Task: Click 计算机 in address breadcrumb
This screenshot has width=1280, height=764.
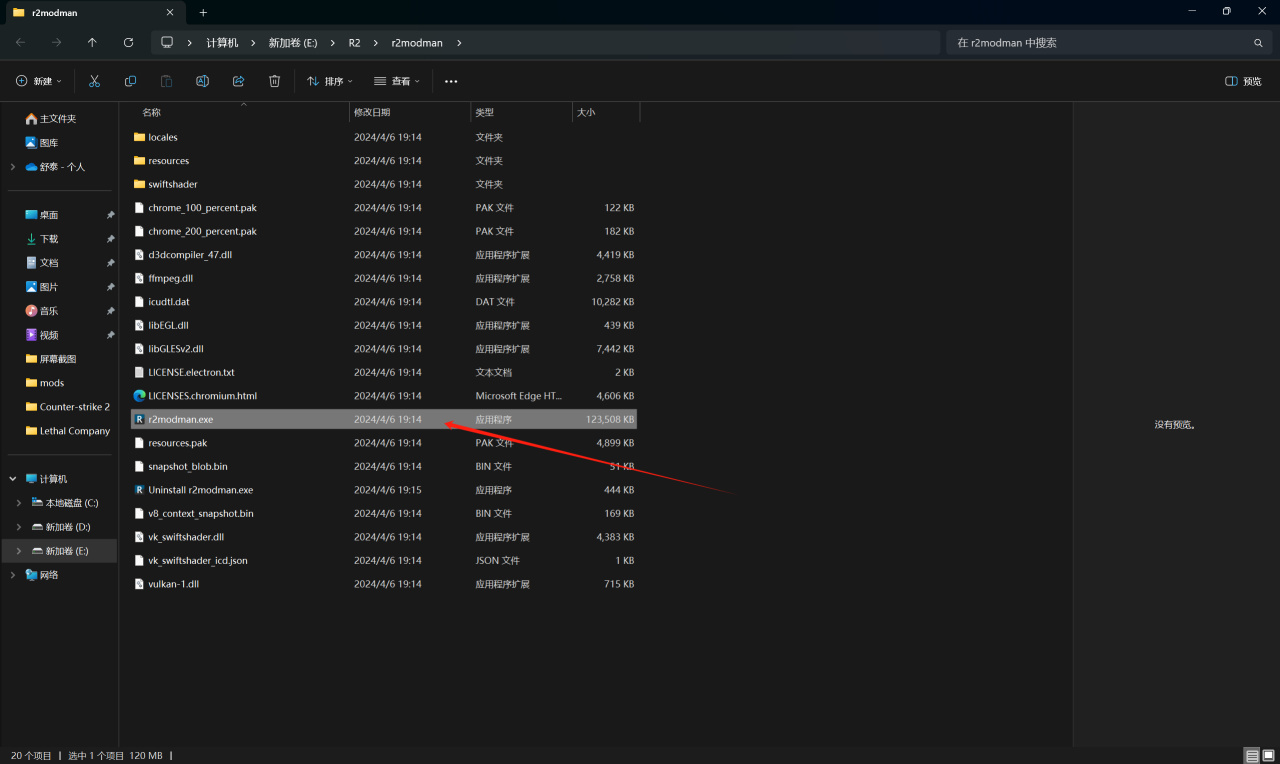Action: point(222,43)
